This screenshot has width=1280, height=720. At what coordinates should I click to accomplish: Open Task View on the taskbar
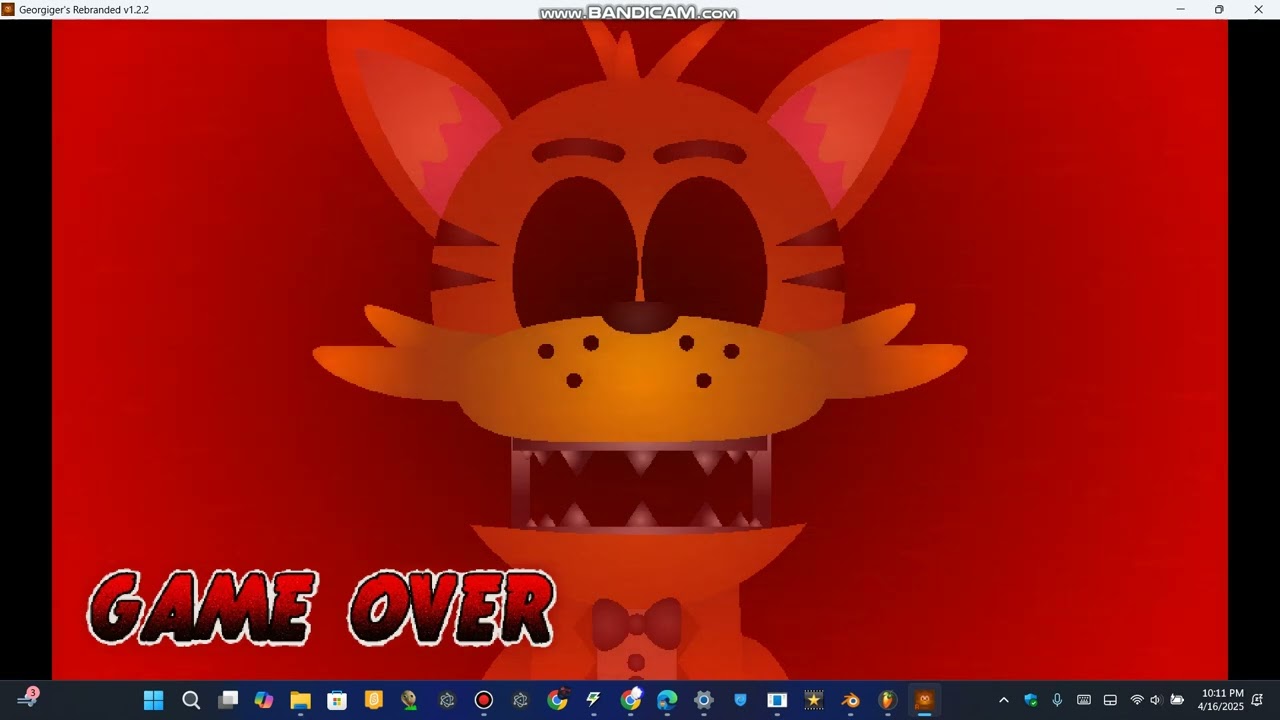228,700
